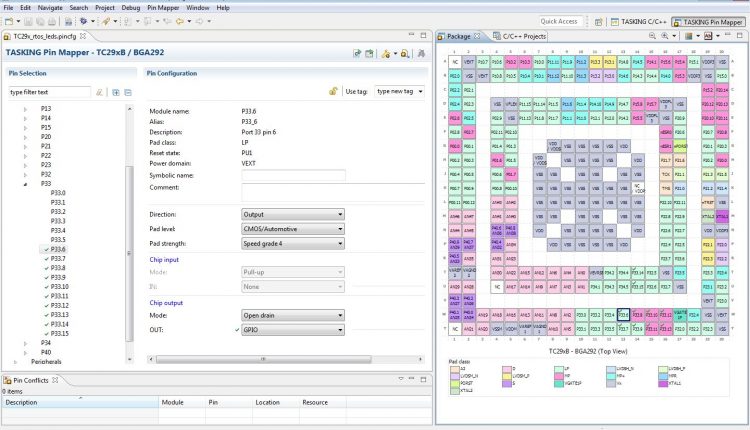Click the rightmost Pin Mapper header icon
Screen dimensions: 750x430
coord(421,54)
